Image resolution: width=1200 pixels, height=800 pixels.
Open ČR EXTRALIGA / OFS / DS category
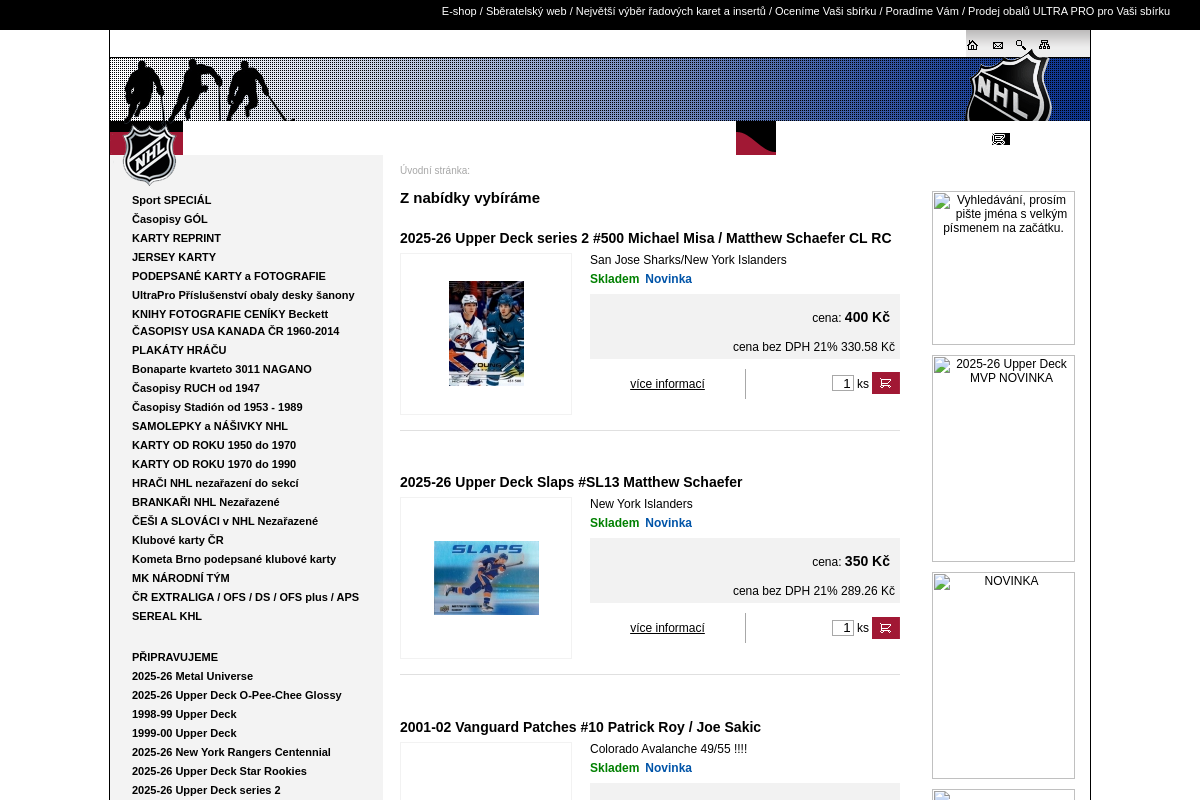pyautogui.click(x=245, y=597)
